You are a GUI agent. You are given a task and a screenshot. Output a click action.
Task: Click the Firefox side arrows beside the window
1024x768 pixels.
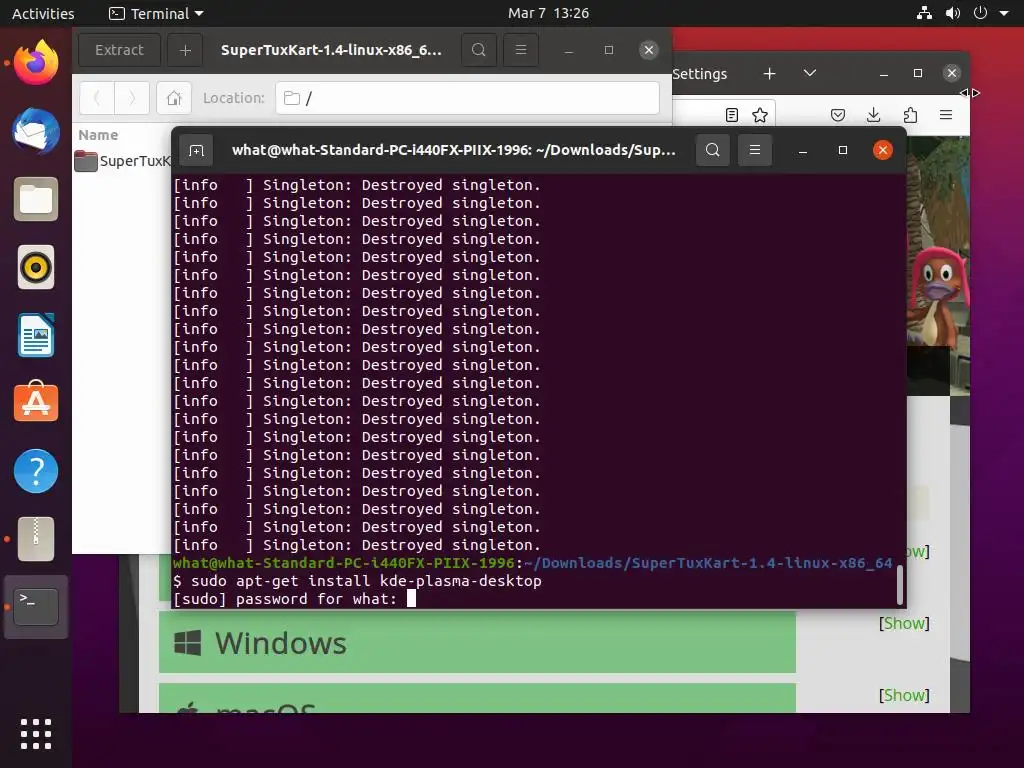[x=970, y=93]
